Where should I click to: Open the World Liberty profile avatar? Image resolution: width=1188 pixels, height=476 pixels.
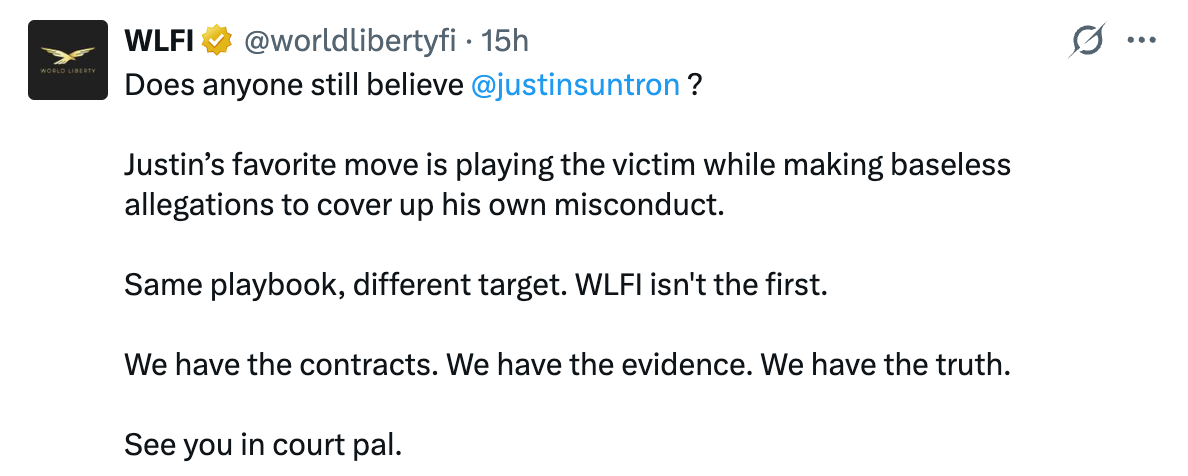(68, 61)
